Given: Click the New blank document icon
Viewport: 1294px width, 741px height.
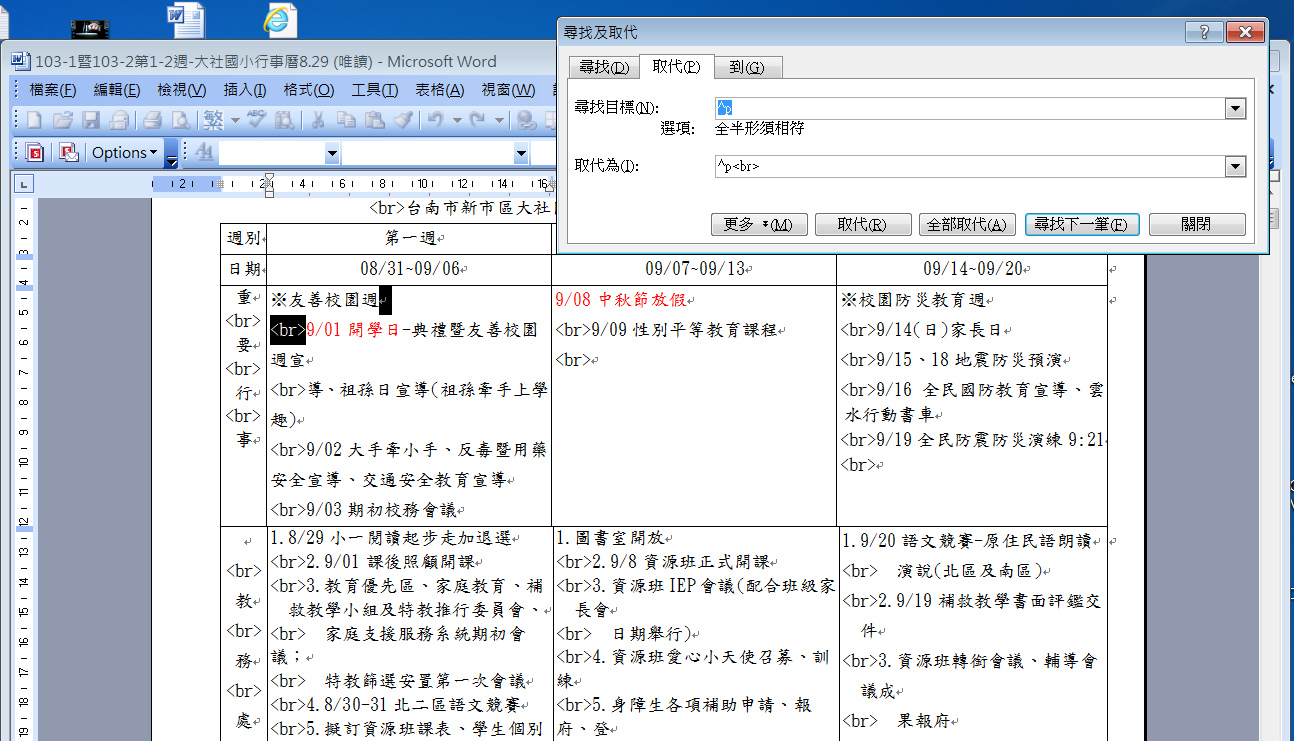Looking at the screenshot, I should (x=35, y=121).
